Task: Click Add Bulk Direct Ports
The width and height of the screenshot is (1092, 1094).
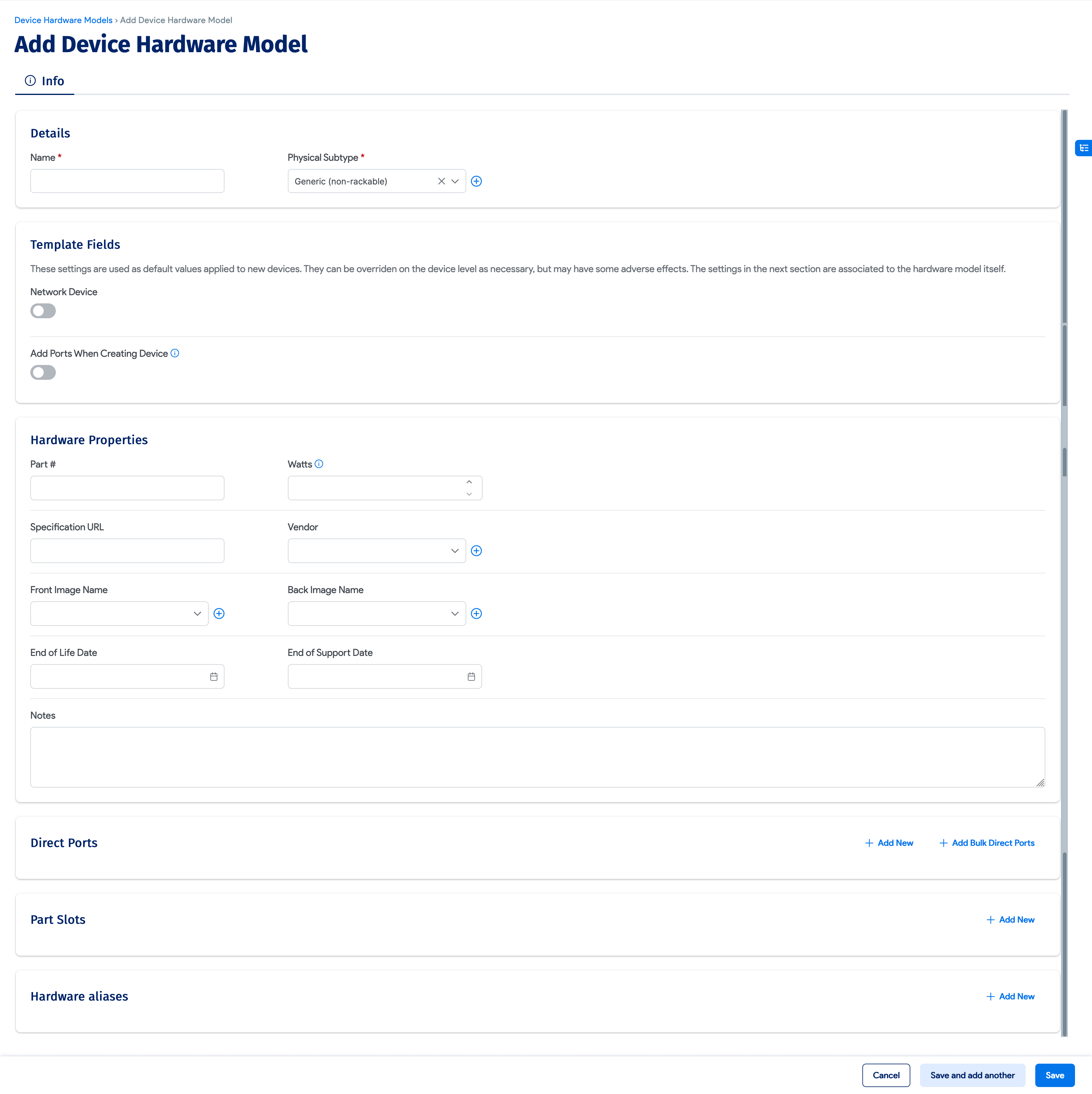Action: pyautogui.click(x=987, y=842)
